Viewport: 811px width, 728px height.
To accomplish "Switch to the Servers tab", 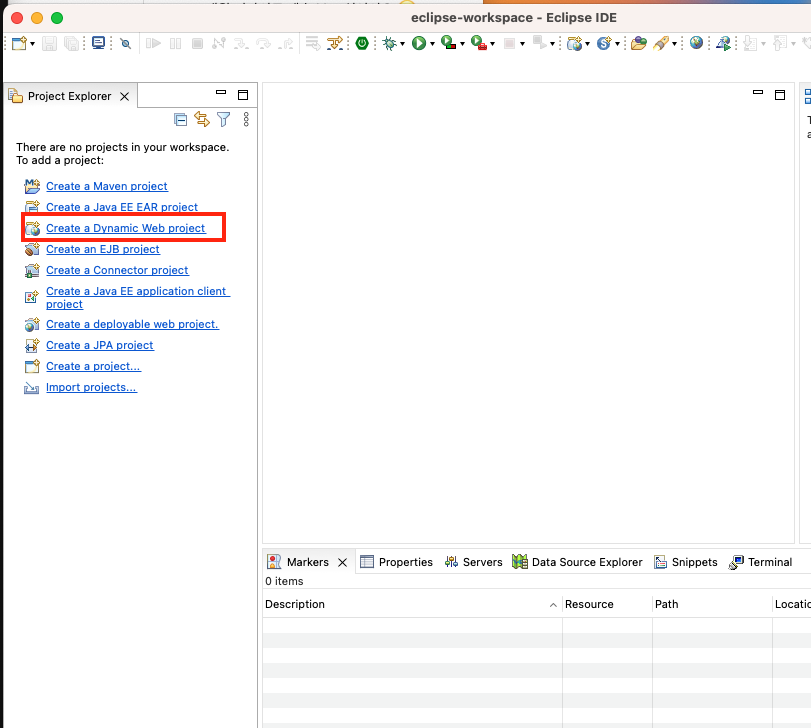I will [x=473, y=562].
